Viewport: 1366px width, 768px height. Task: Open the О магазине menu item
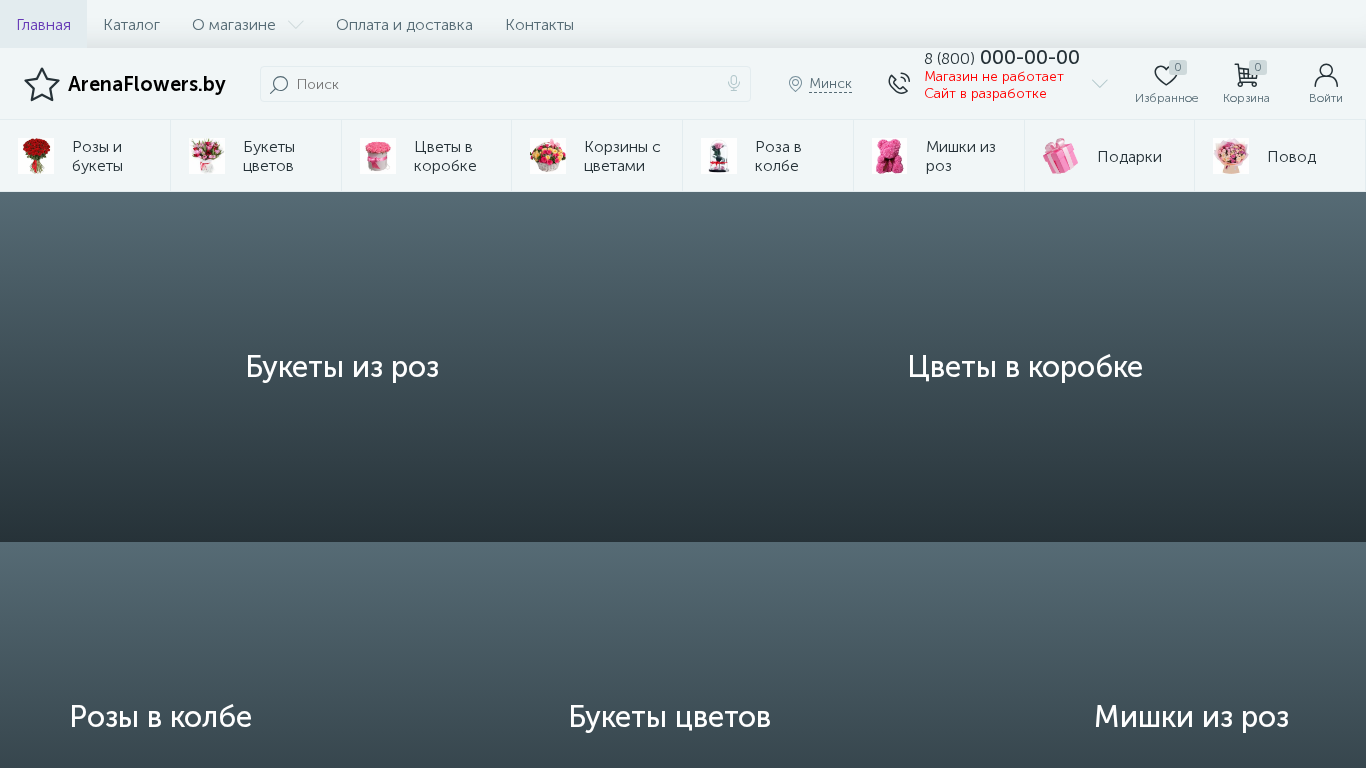coord(234,24)
